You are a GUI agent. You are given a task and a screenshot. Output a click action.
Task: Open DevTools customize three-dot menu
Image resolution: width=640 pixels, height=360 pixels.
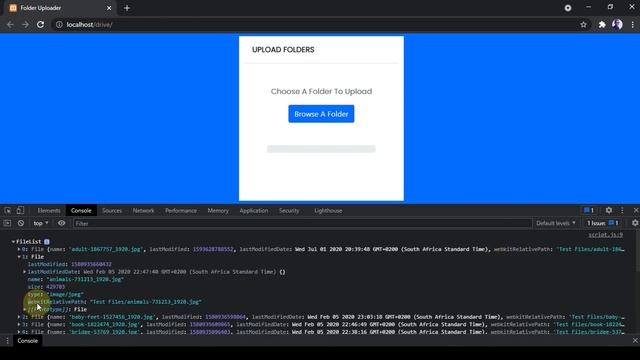click(622, 210)
